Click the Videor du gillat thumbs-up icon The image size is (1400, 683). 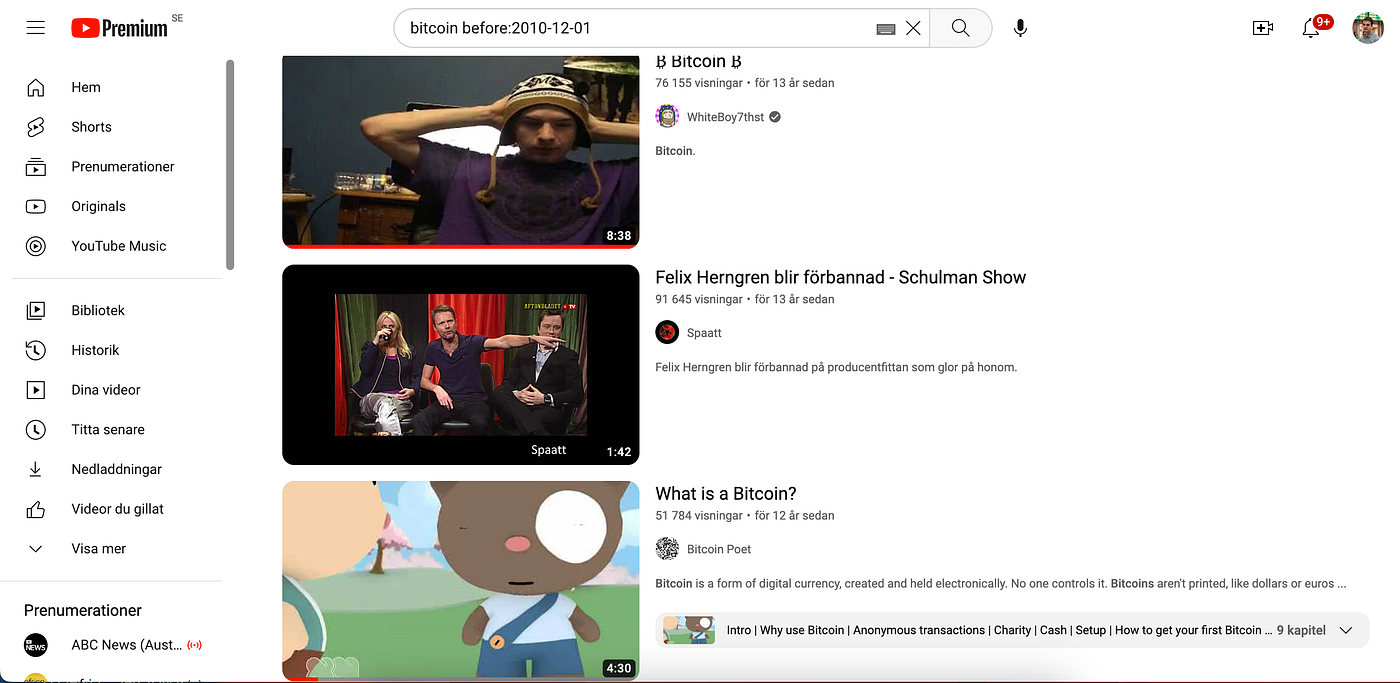click(x=36, y=509)
